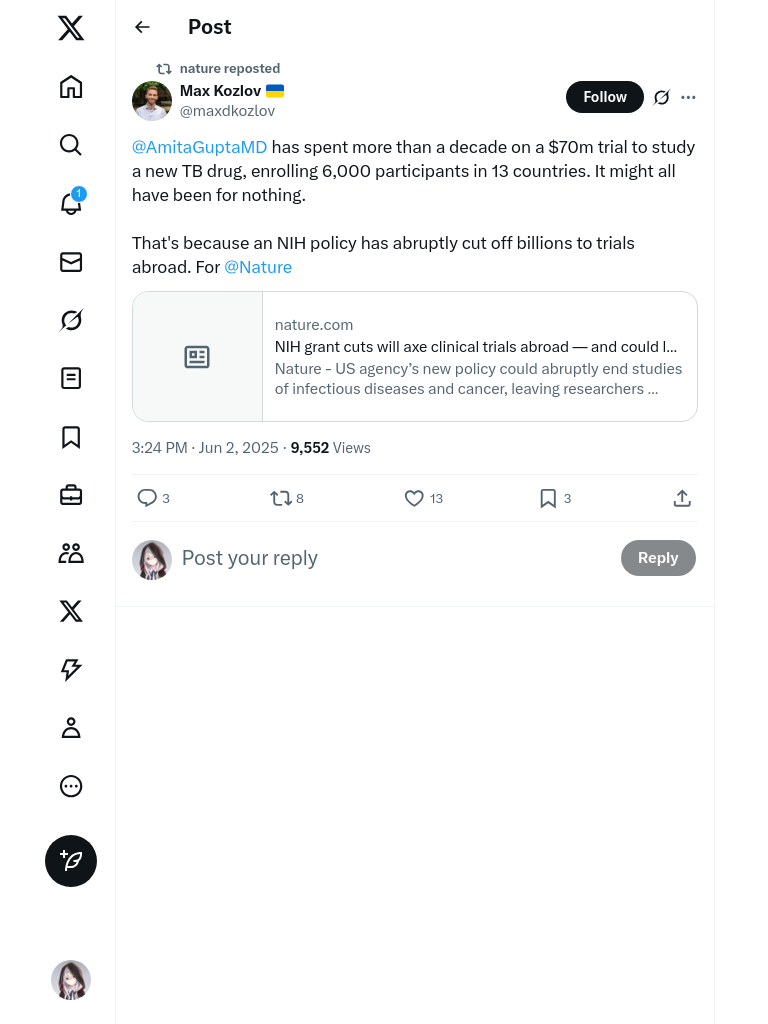Expand the sidebar More options menu
The width and height of the screenshot is (768, 1024).
pos(71,786)
